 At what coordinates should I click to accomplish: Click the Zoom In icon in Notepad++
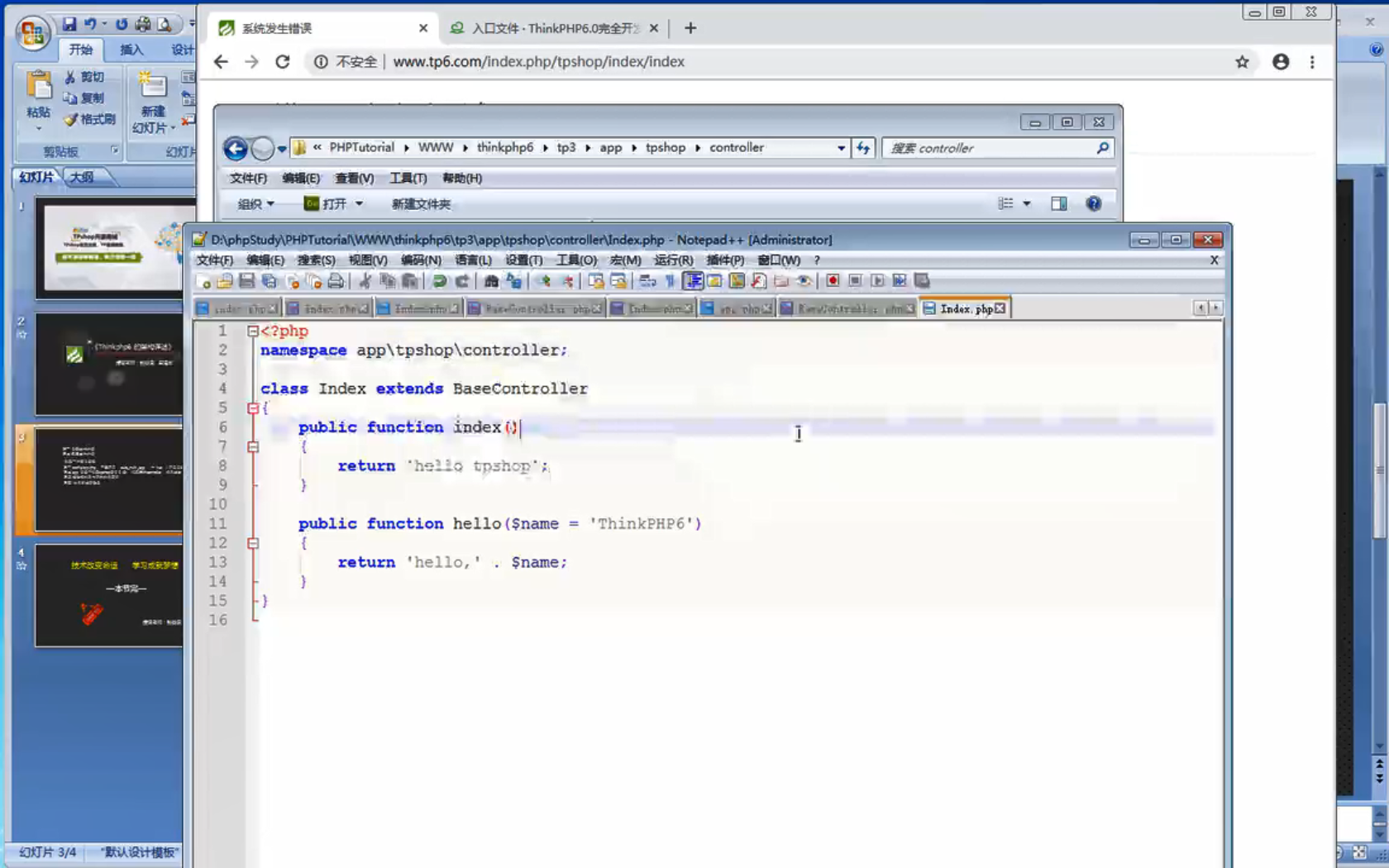[543, 282]
